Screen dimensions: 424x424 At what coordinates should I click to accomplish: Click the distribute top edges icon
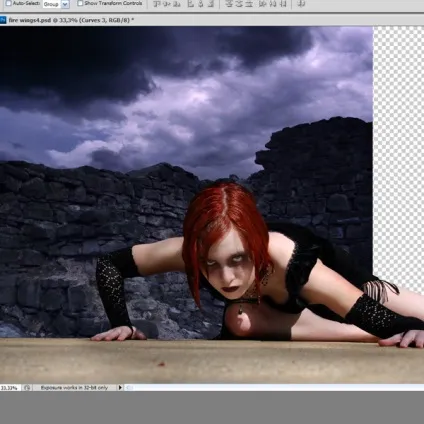[229, 4]
